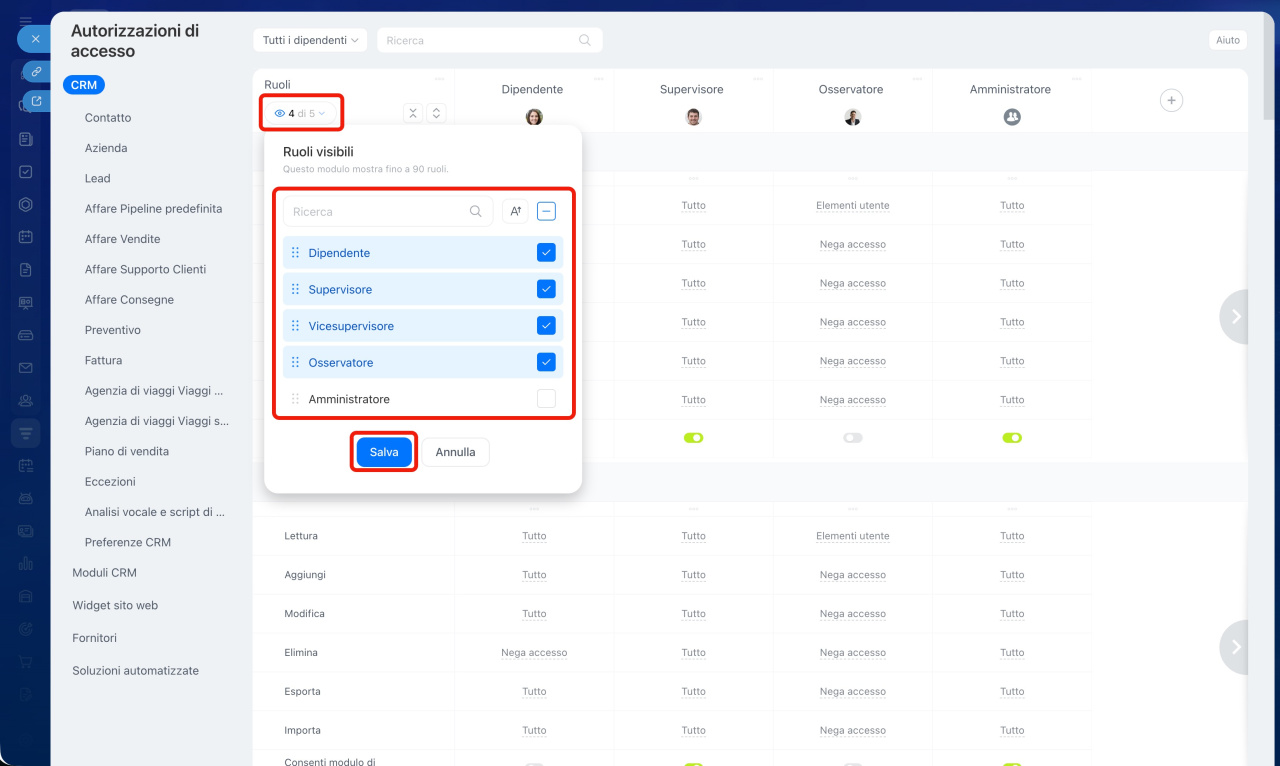The width and height of the screenshot is (1280, 766).
Task: Click the add role plus icon
Action: (x=1171, y=100)
